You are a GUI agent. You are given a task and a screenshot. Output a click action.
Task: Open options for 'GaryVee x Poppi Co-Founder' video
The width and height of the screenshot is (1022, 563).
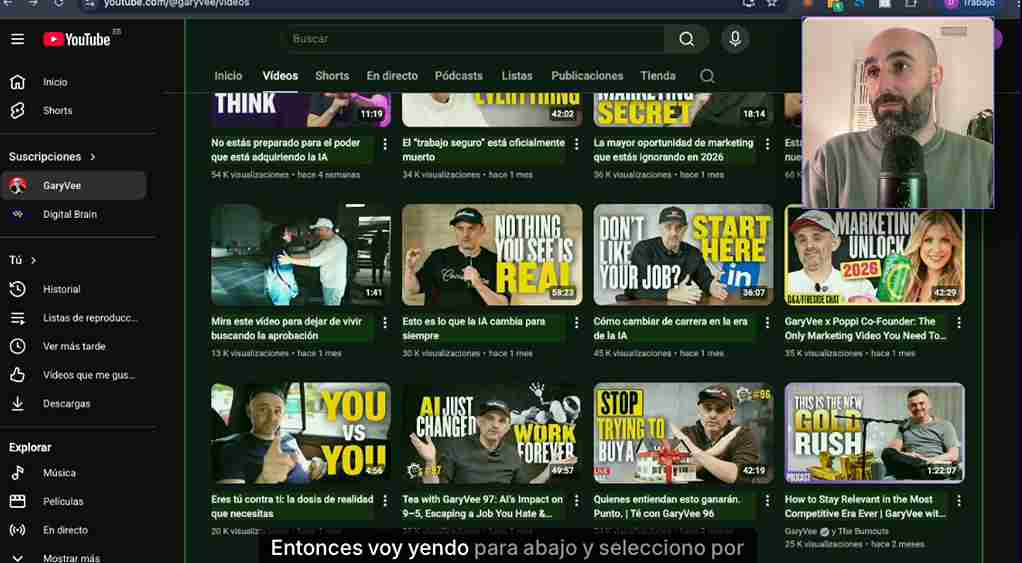click(959, 323)
